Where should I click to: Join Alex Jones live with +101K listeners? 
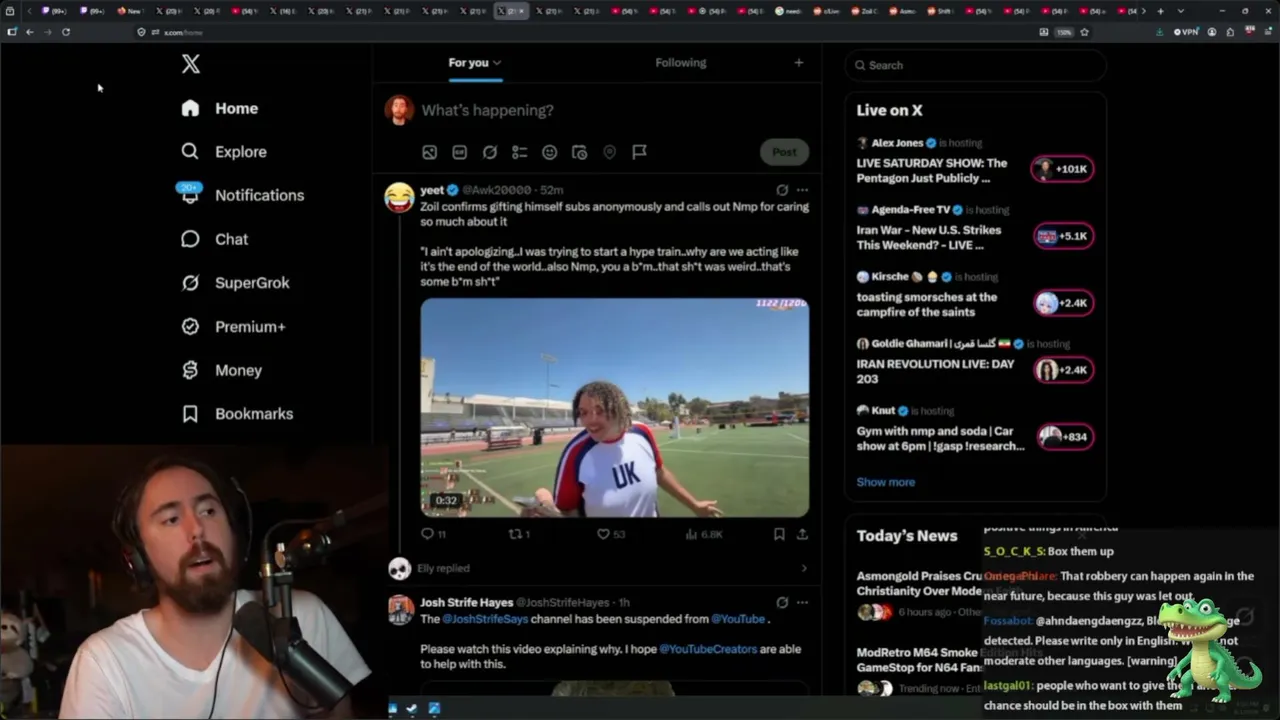pos(1063,169)
